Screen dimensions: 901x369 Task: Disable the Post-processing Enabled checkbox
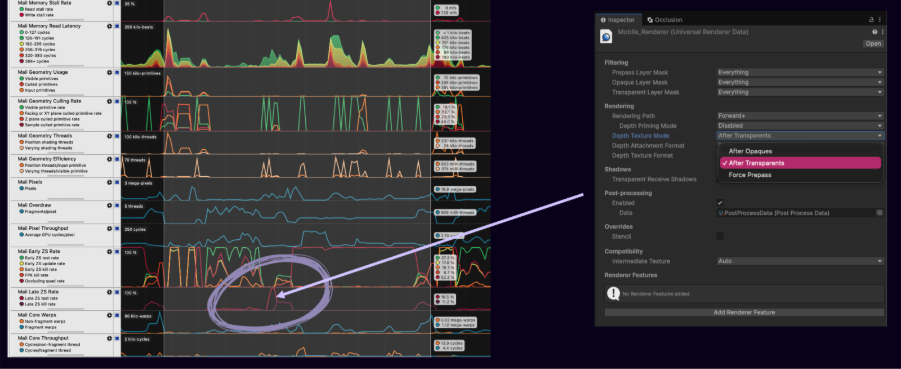[x=720, y=203]
